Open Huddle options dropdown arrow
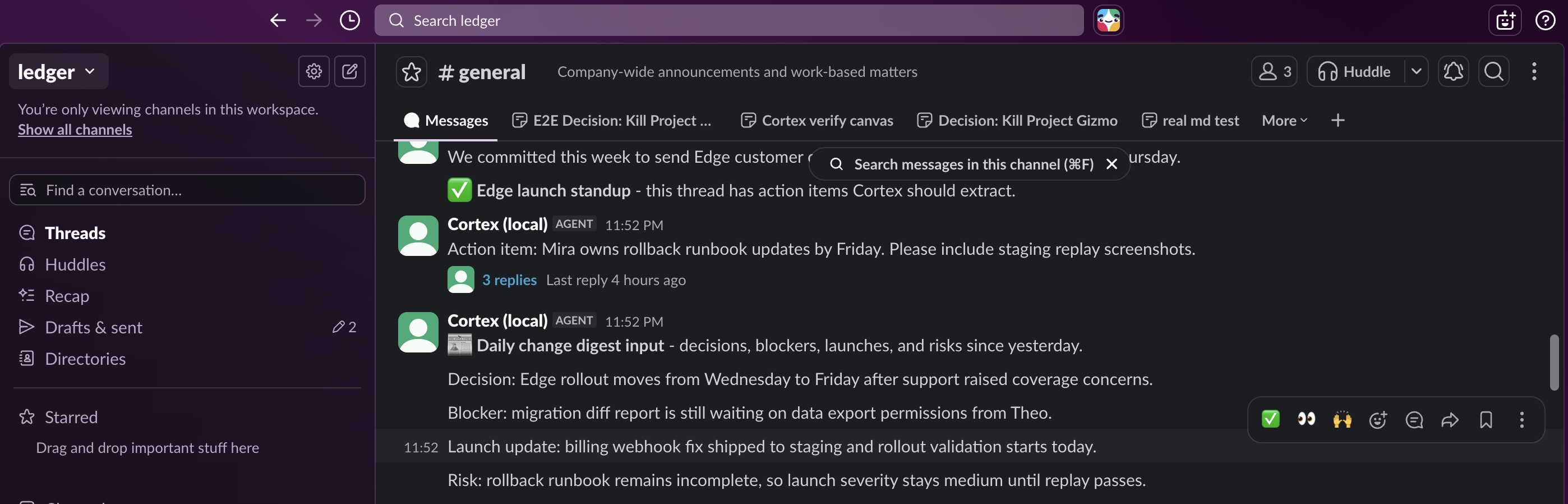1568x504 pixels. click(x=1417, y=72)
